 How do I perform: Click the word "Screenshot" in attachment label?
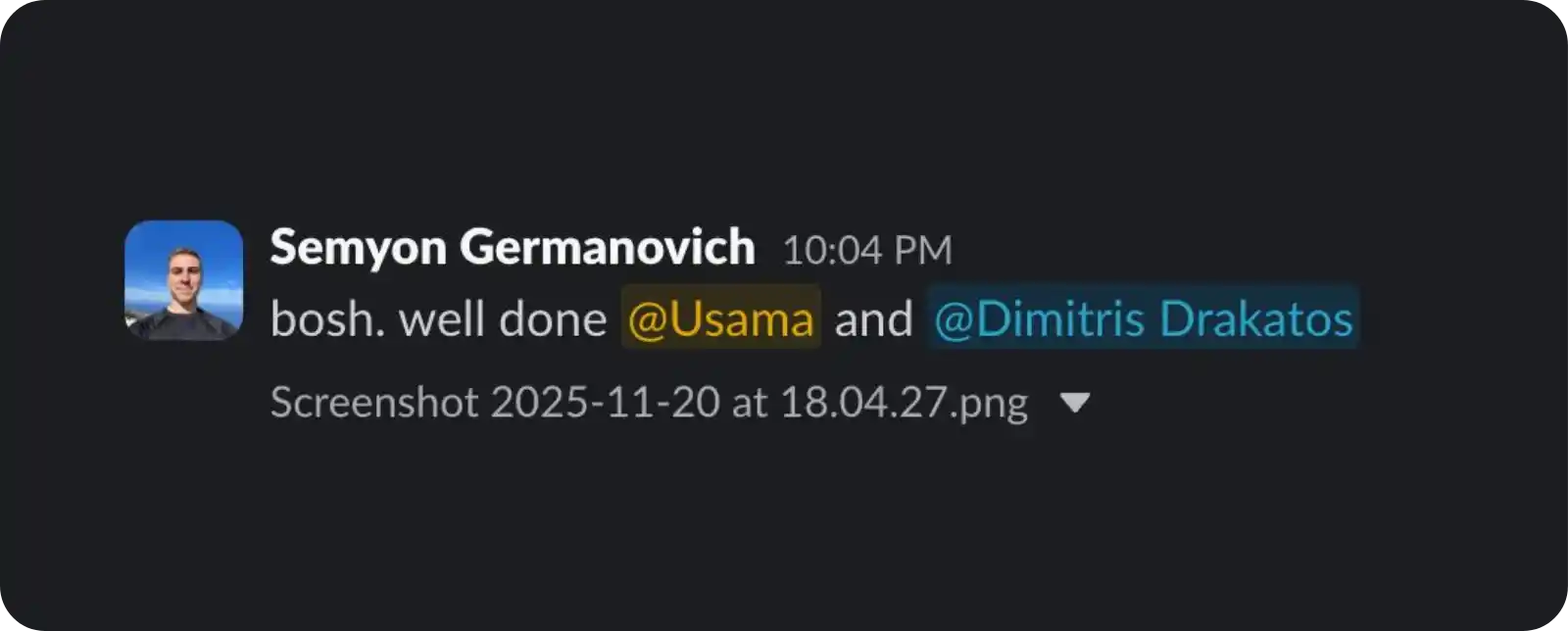[374, 403]
